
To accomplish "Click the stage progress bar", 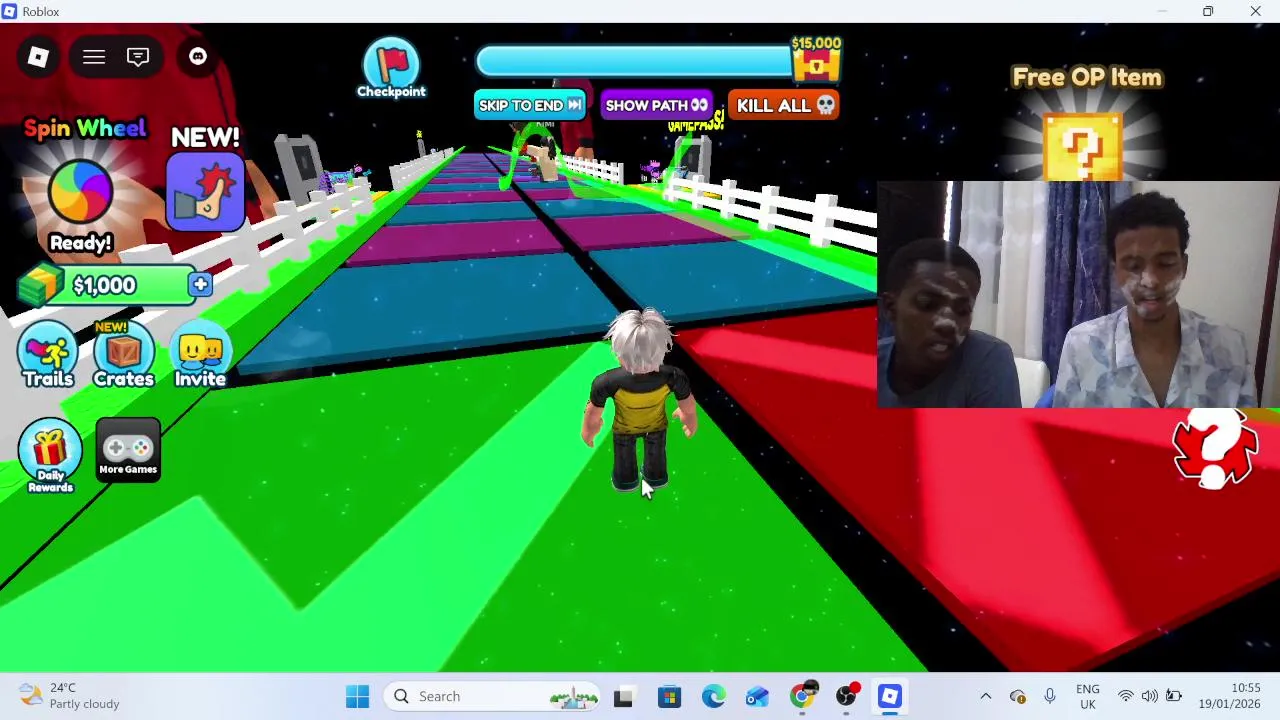I will [x=636, y=62].
